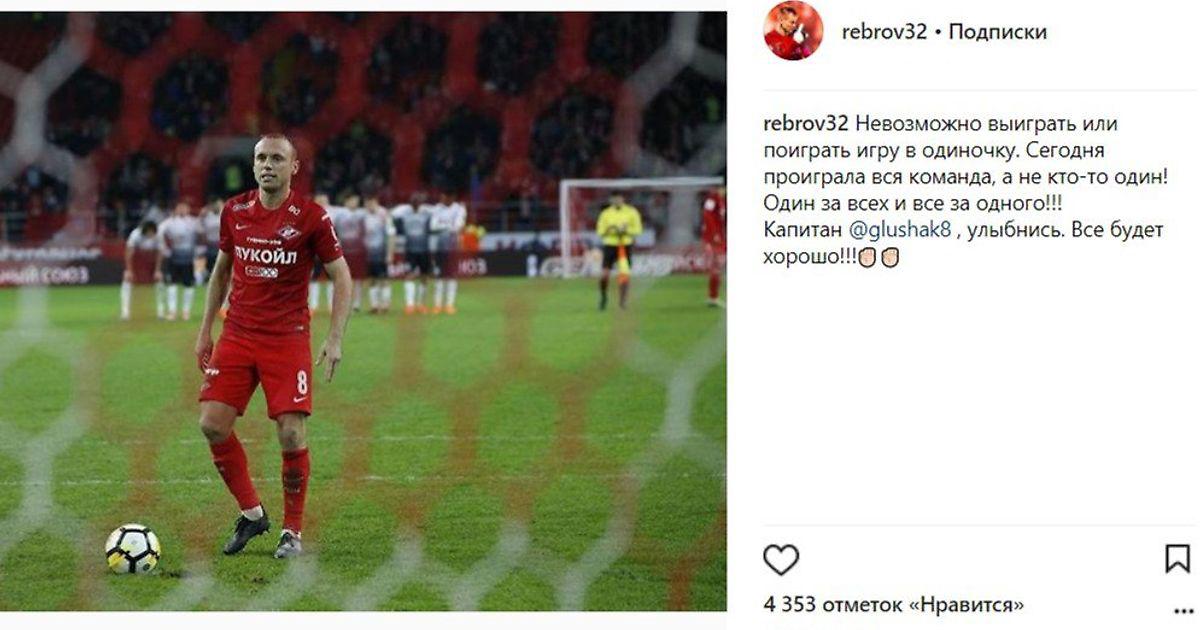The width and height of the screenshot is (1200, 630).
Task: Click the number 8 on the player's shorts
Action: [301, 383]
